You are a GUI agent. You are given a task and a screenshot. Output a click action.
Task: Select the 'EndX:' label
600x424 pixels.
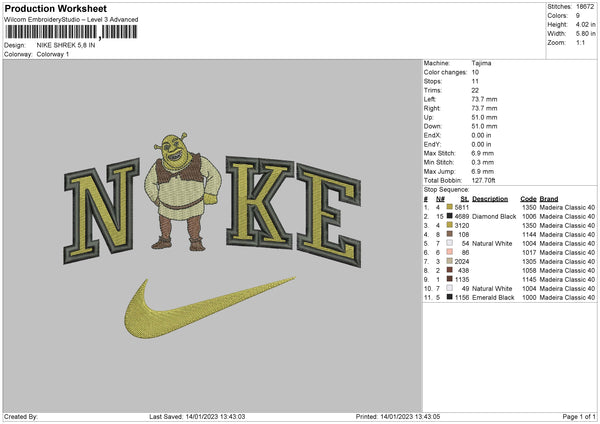(432, 135)
